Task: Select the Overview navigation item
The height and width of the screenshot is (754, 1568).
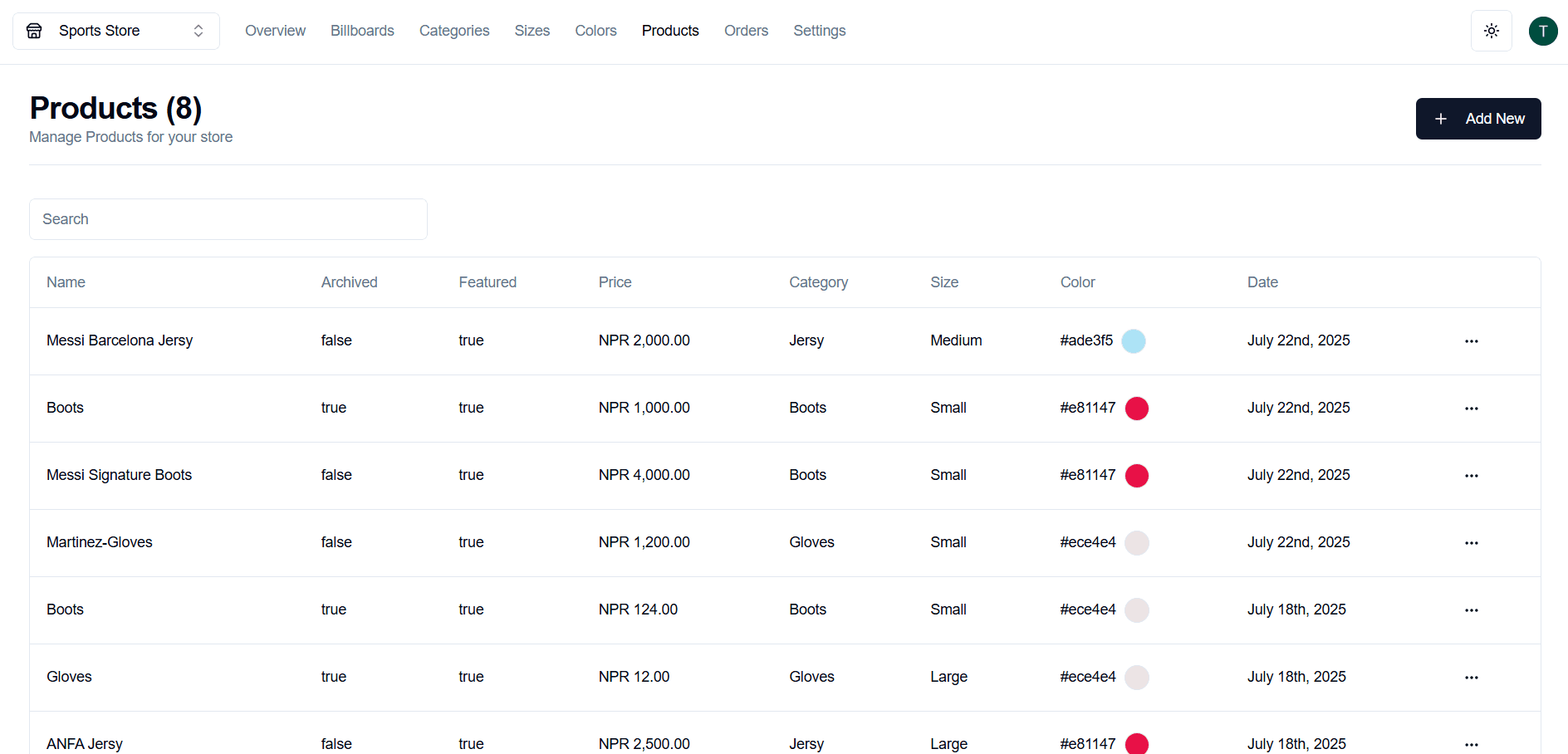Action: click(x=275, y=31)
